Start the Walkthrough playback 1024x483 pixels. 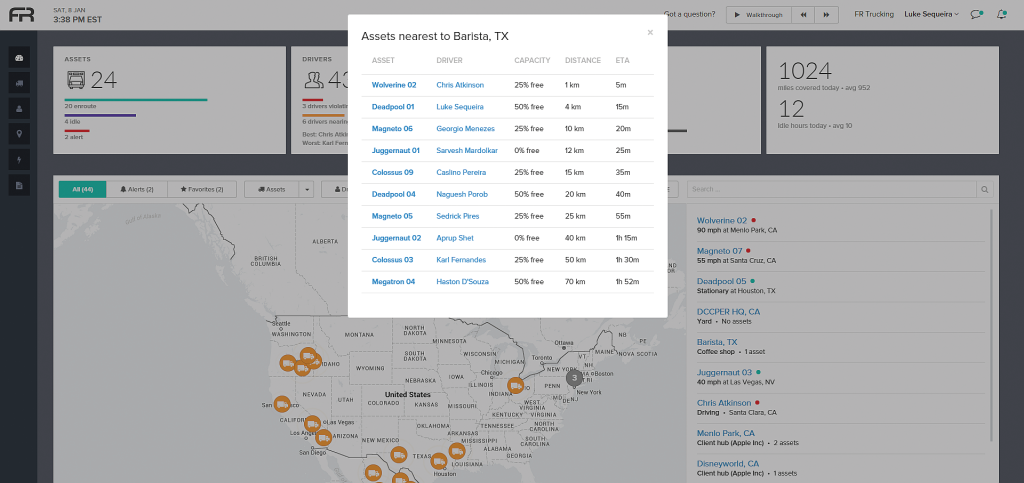[759, 15]
